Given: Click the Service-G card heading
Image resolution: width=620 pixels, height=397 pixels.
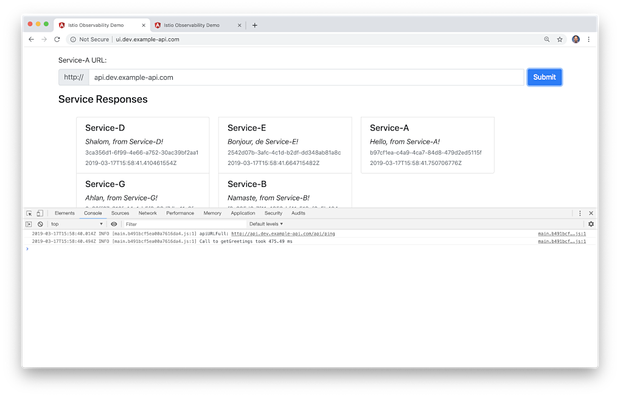Looking at the screenshot, I should click(105, 184).
